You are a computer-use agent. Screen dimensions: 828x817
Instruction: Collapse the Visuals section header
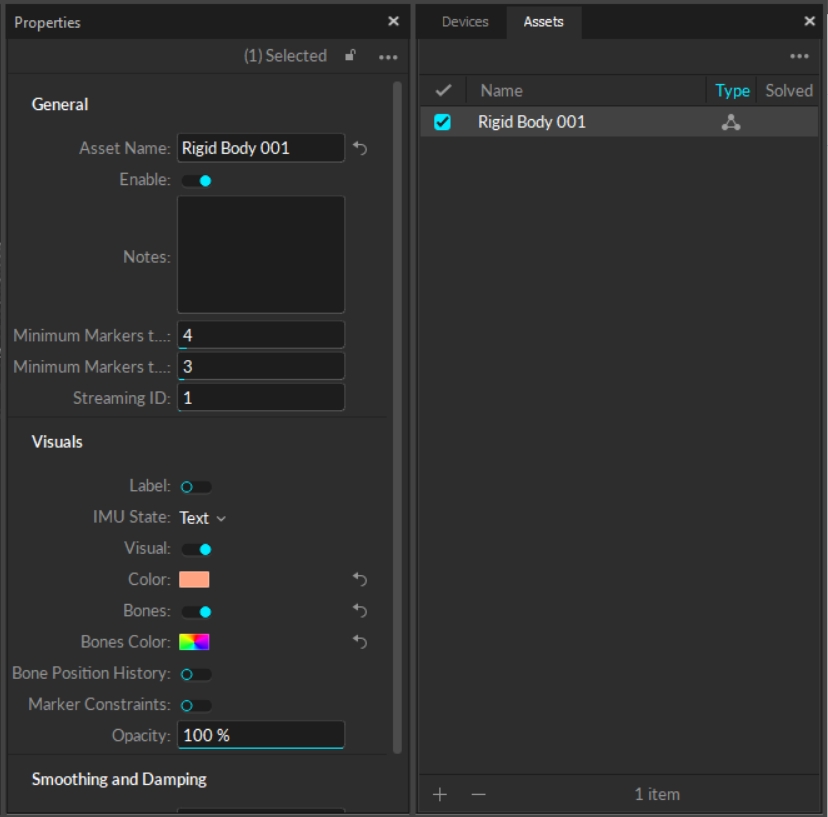coord(57,442)
